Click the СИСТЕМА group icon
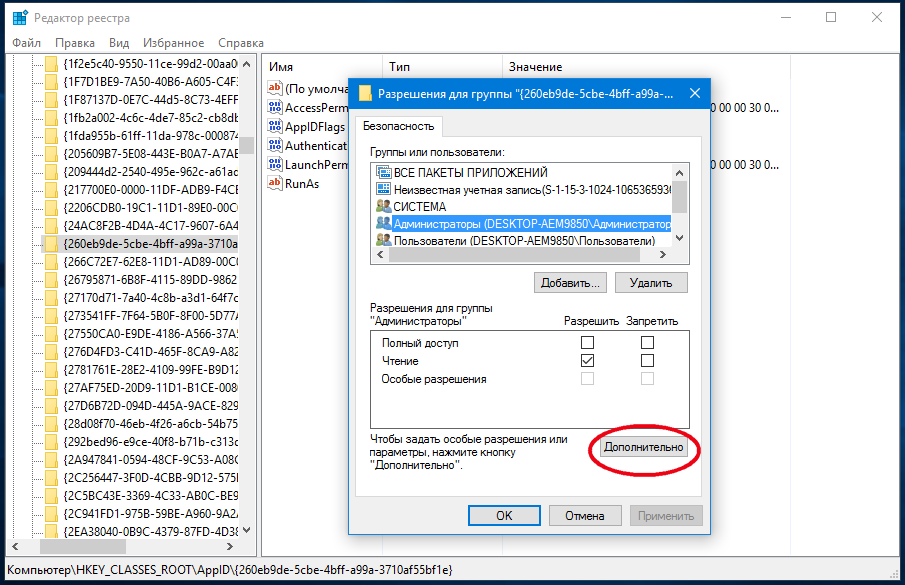905x585 pixels. 382,206
